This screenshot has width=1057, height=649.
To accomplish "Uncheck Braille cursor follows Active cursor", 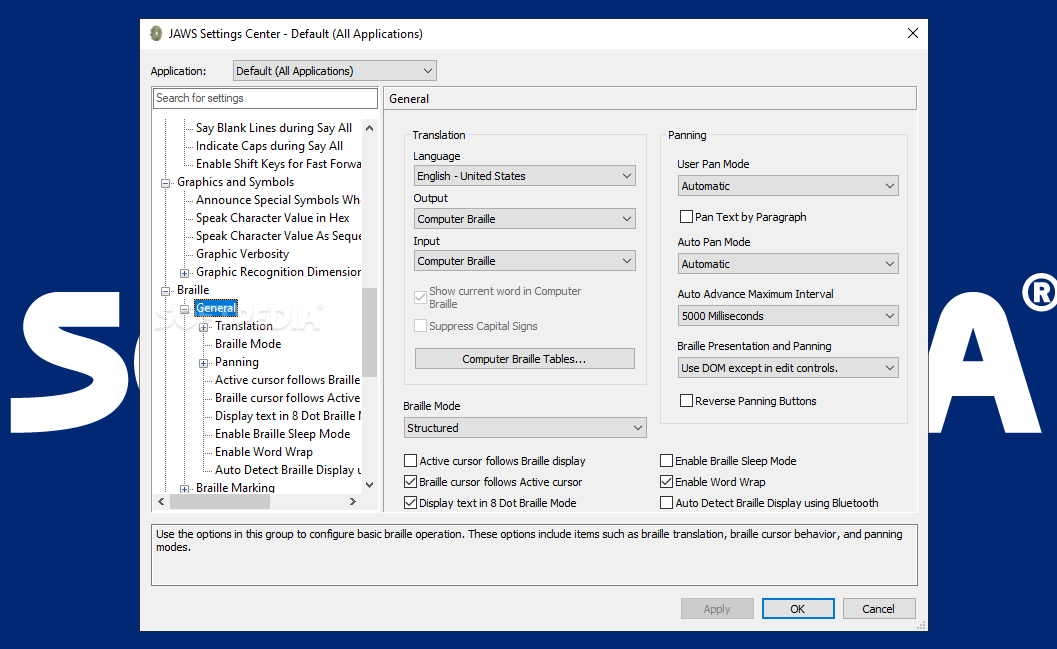I will [410, 482].
